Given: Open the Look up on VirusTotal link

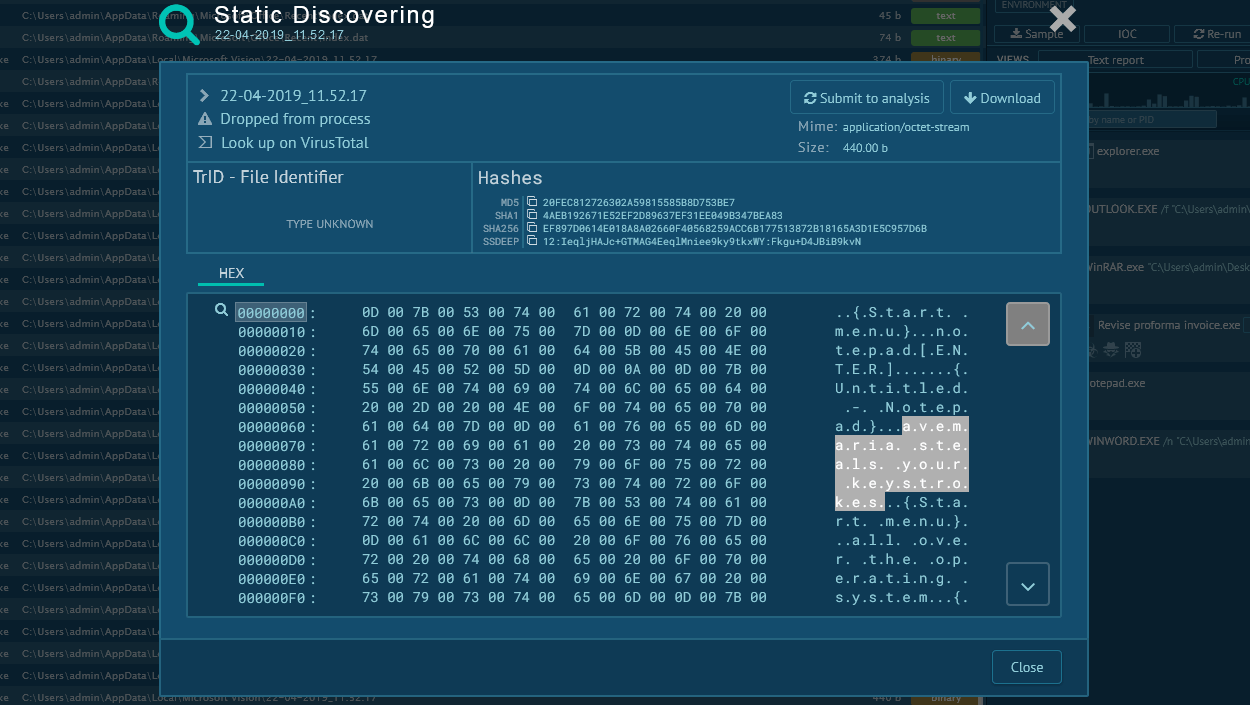Looking at the screenshot, I should click(x=294, y=143).
